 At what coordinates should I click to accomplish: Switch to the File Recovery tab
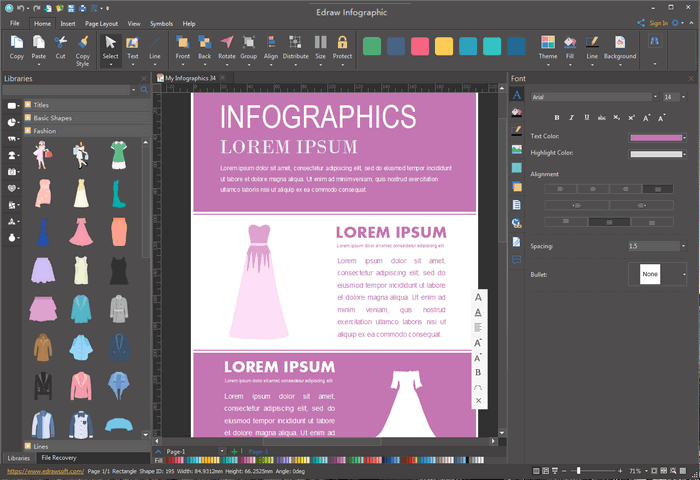[59, 458]
